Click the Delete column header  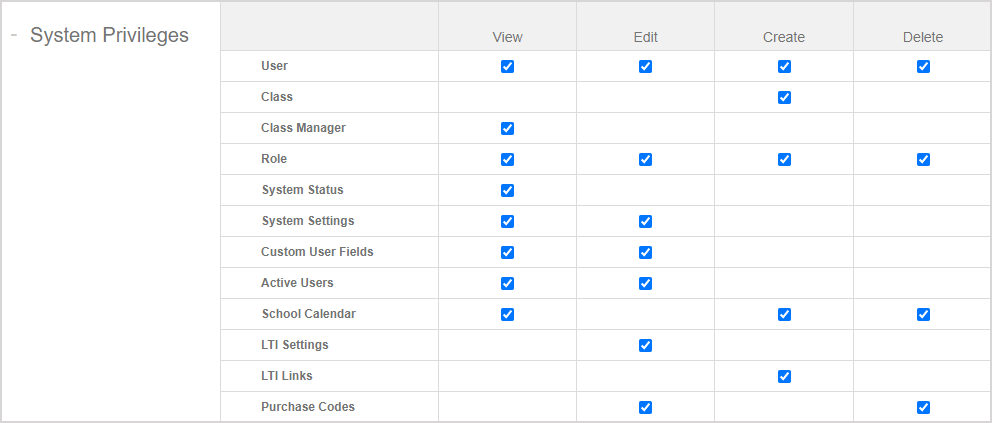point(923,37)
